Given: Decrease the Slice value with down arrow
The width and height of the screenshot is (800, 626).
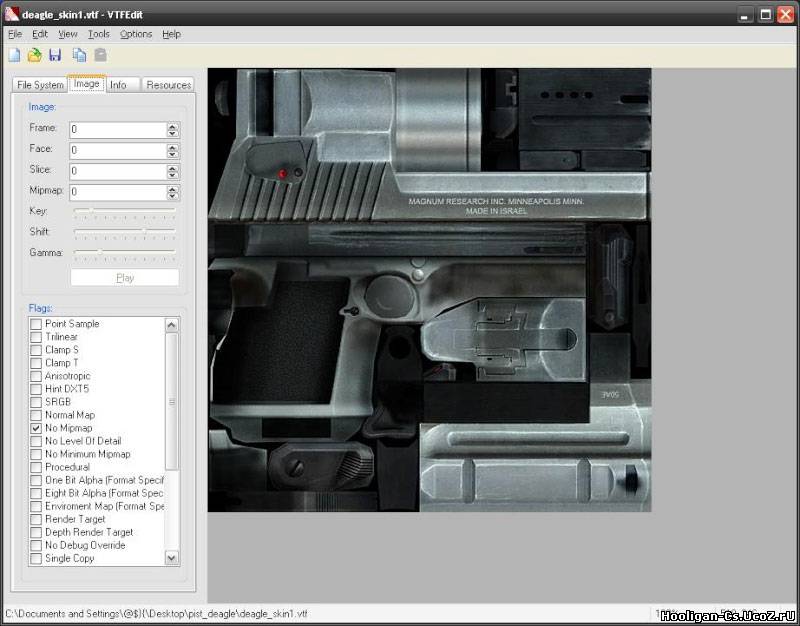Looking at the screenshot, I should tap(173, 176).
